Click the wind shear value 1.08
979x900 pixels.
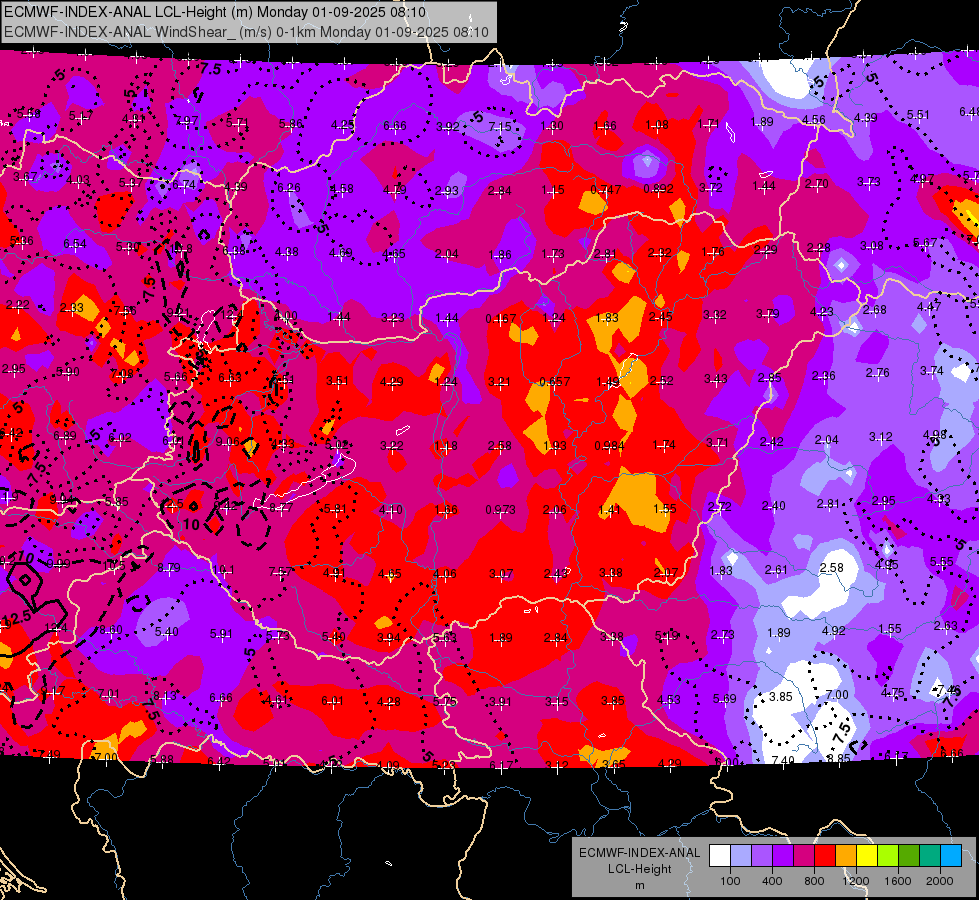coord(657,125)
